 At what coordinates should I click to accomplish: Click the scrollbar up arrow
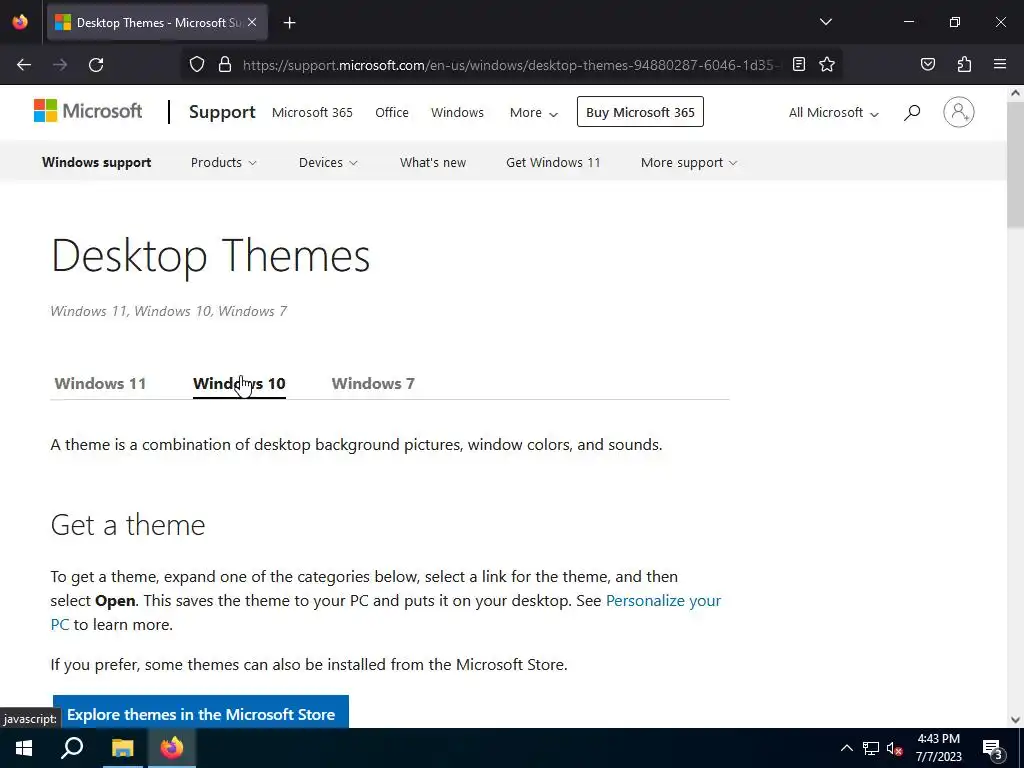click(x=1015, y=93)
